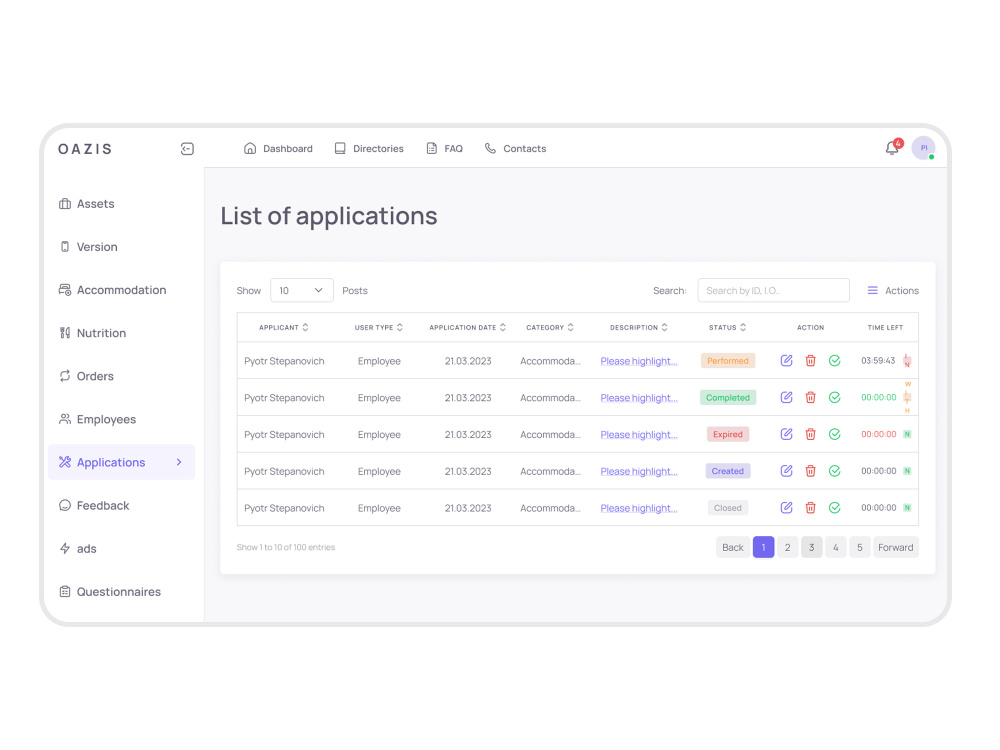The width and height of the screenshot is (1000, 750).
Task: Open Employees in the sidebar
Action: [x=98, y=419]
